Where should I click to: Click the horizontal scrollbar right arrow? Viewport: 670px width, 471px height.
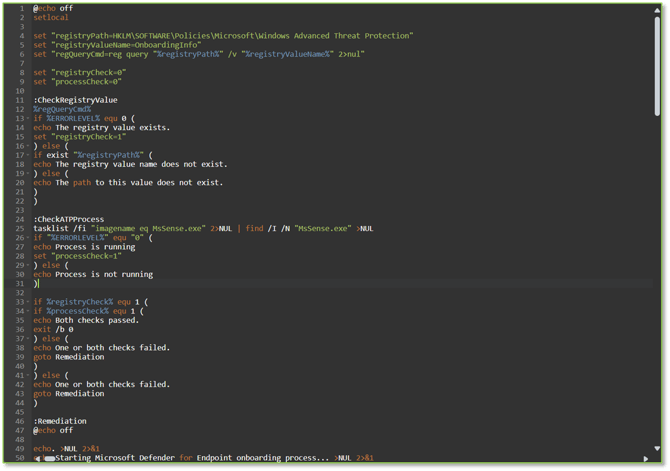[645, 459]
